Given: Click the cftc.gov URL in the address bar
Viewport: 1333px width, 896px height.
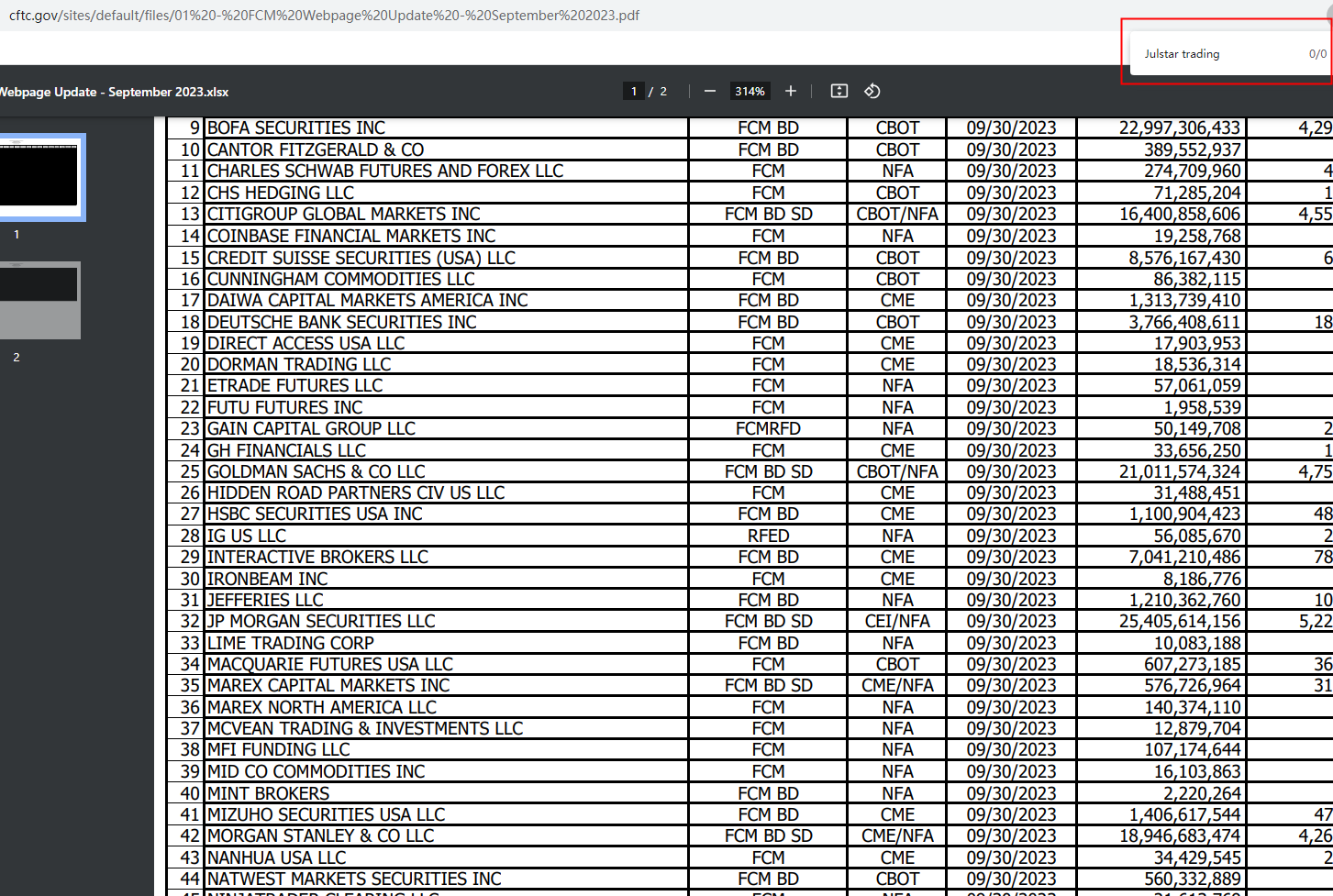Looking at the screenshot, I should point(324,16).
